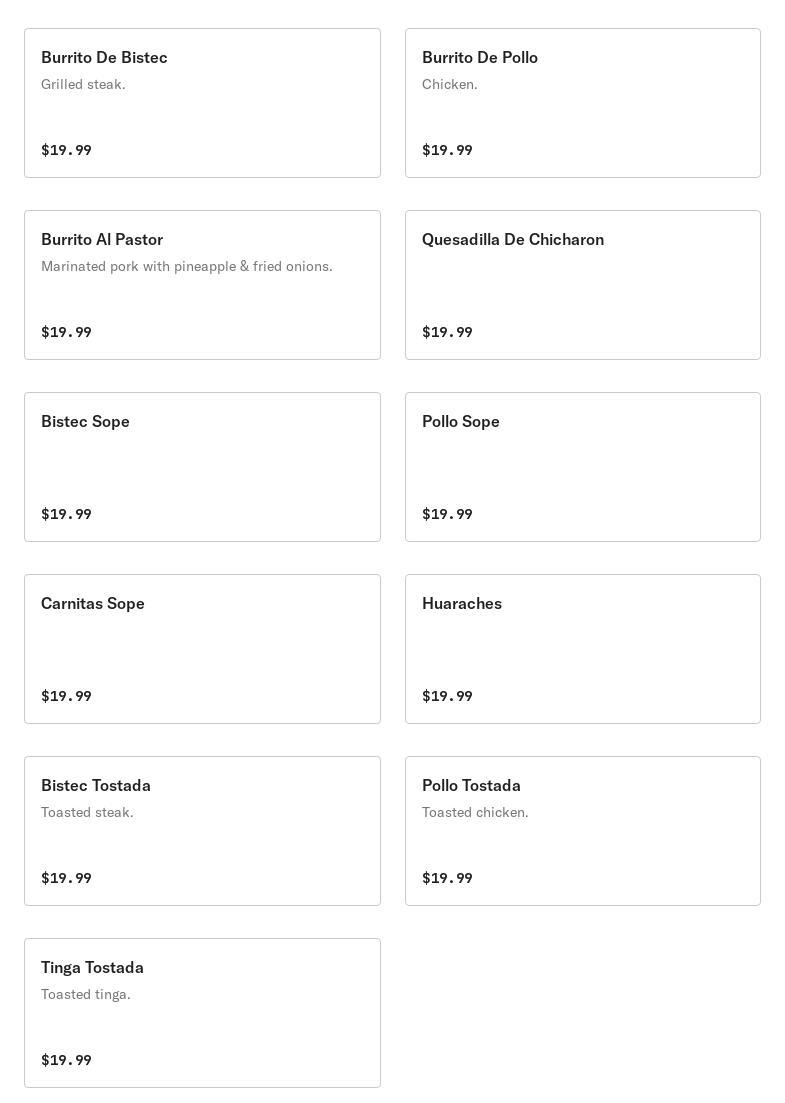Viewport: 785px width, 1103px height.
Task: Click the Pollo Sope title text
Action: pyautogui.click(x=461, y=422)
